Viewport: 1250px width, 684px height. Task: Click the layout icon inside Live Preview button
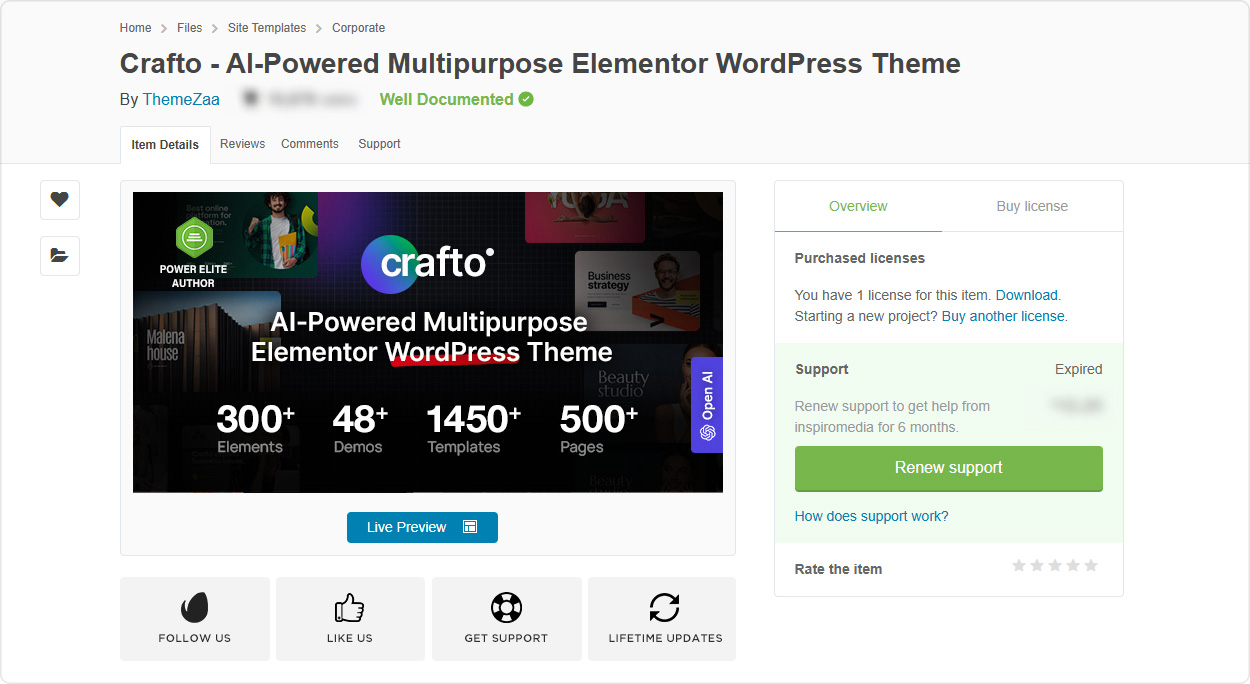pos(470,527)
